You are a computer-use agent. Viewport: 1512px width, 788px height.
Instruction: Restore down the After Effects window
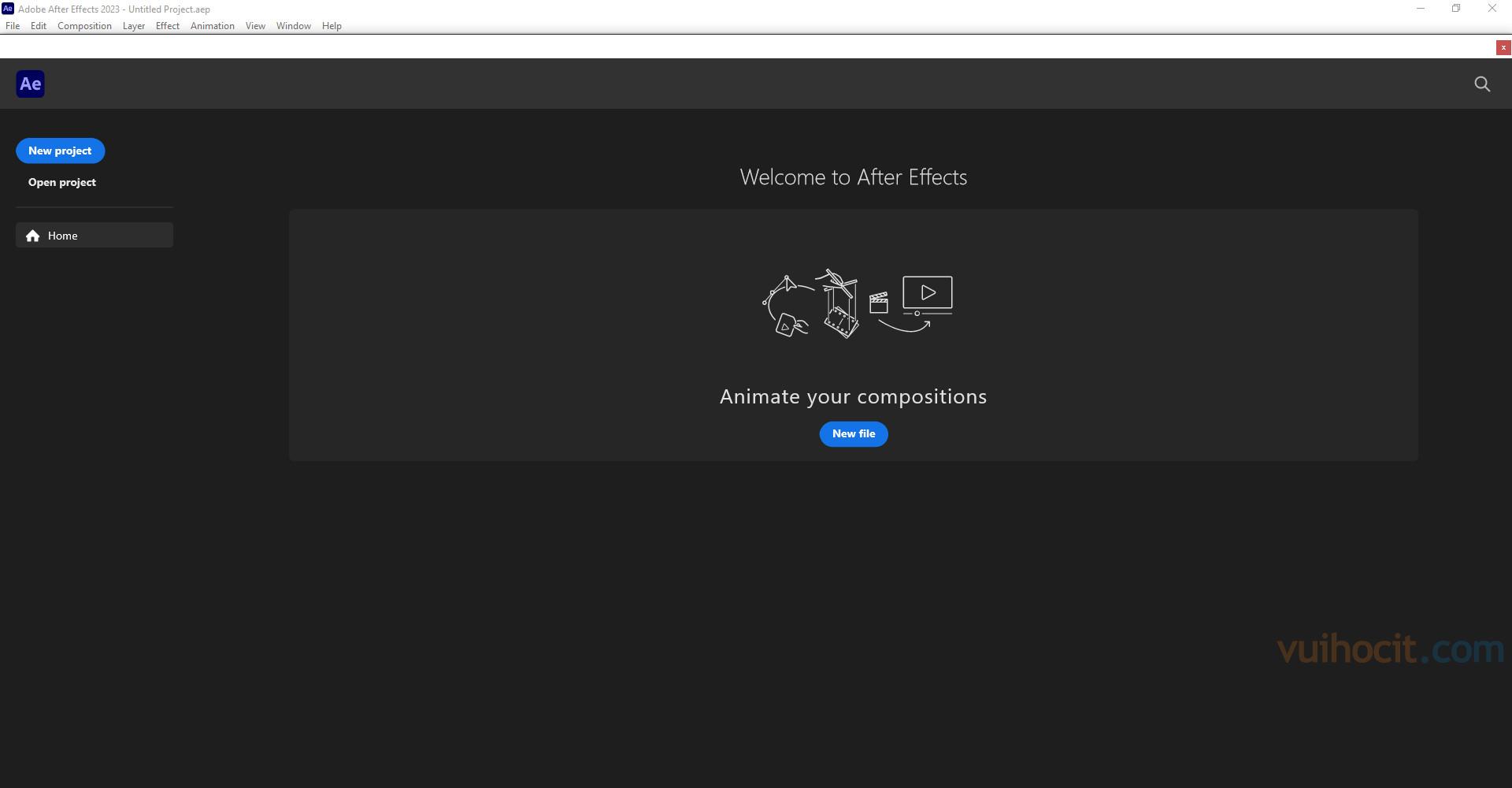pos(1456,9)
